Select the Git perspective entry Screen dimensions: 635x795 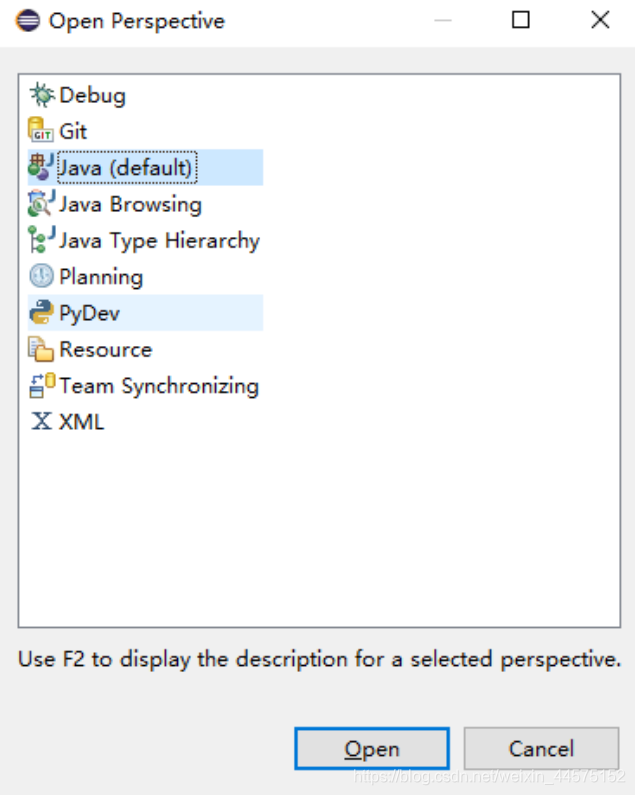(x=73, y=131)
